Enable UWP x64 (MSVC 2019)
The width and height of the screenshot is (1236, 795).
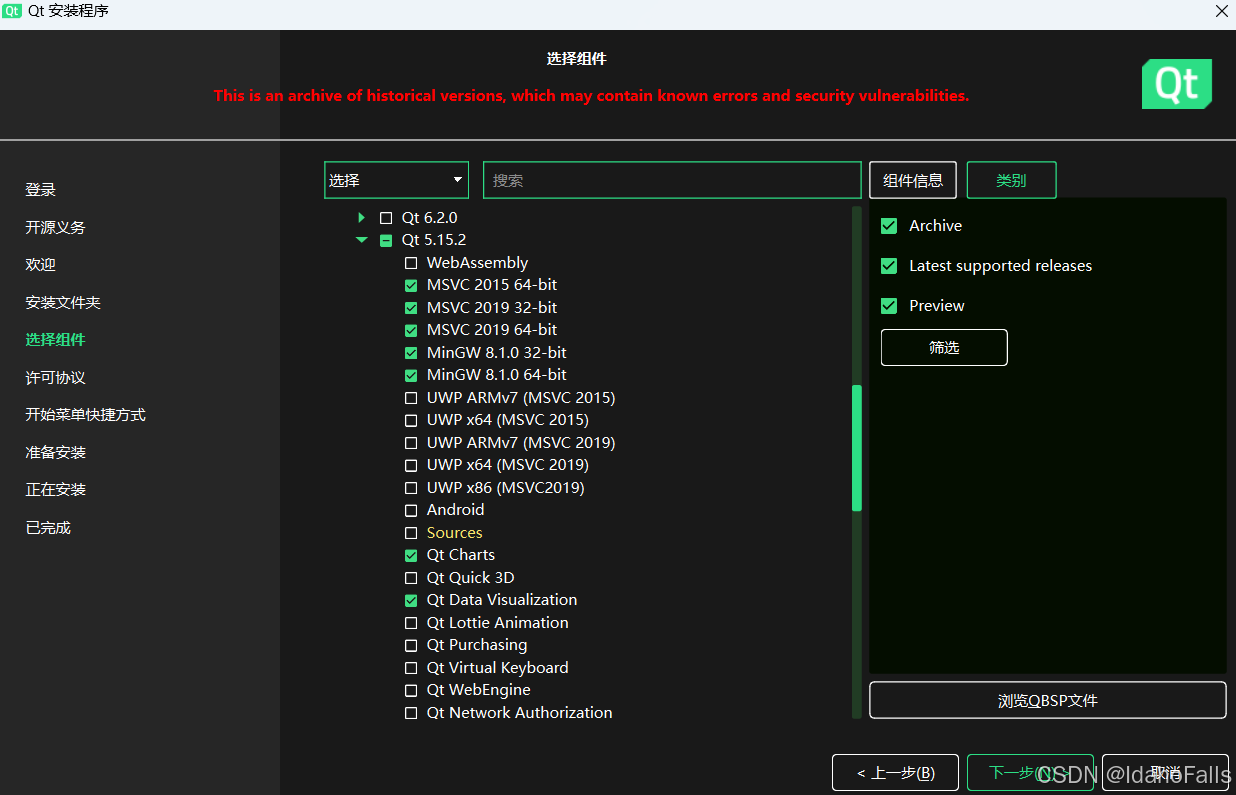[x=411, y=465]
